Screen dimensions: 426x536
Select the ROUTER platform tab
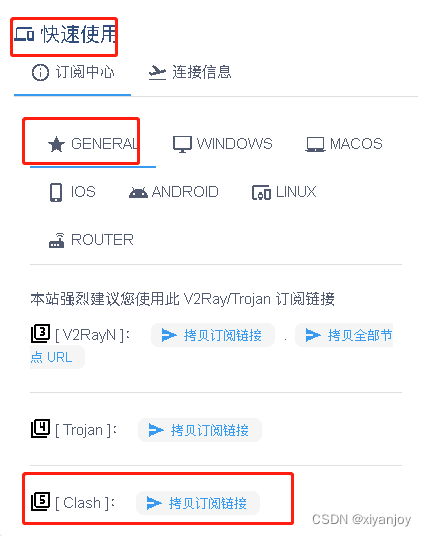(x=91, y=240)
